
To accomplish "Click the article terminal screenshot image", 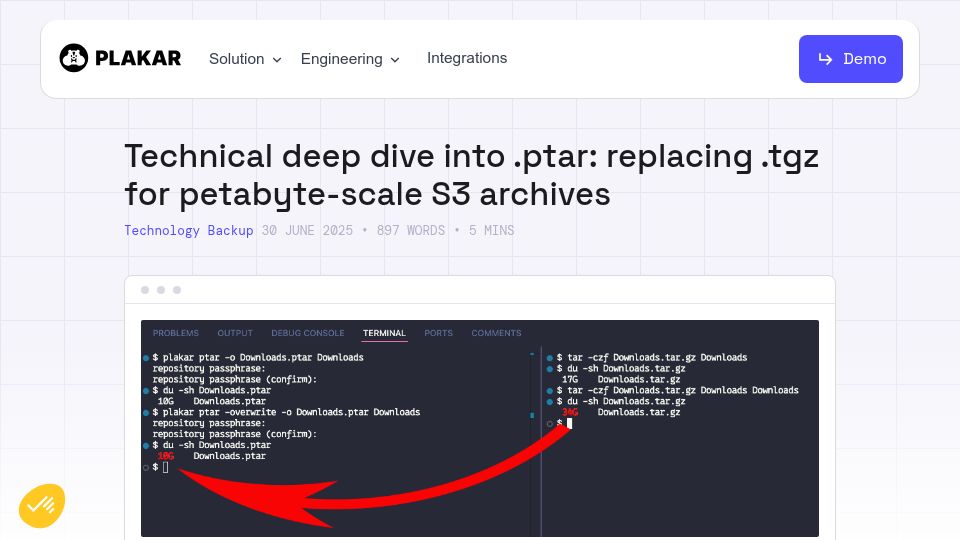I will point(479,428).
